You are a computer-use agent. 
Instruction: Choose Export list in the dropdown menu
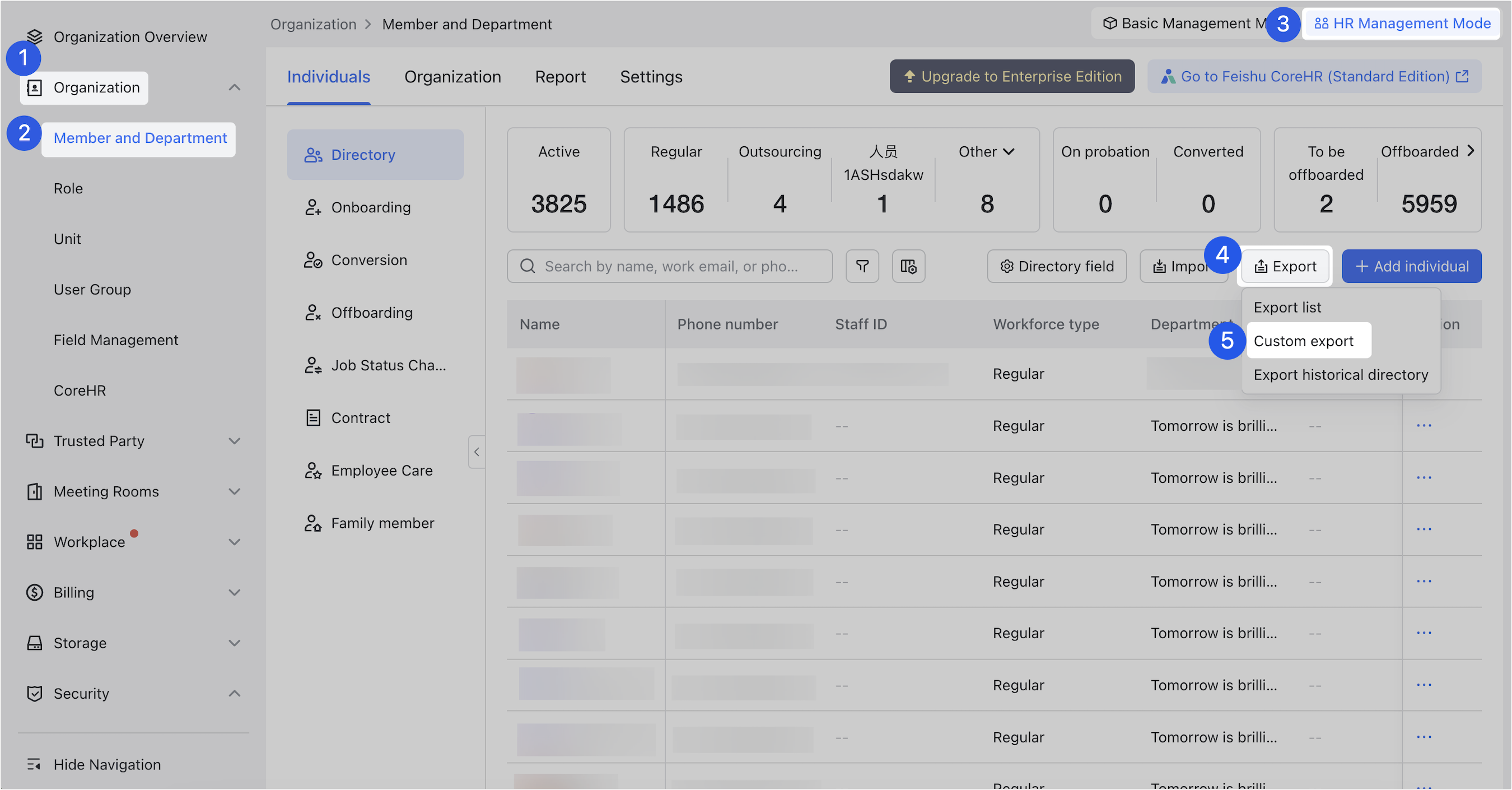1287,307
